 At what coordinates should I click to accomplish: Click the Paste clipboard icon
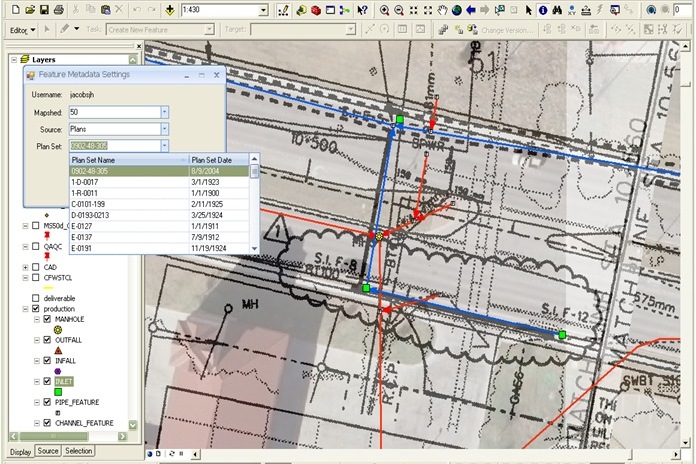pyautogui.click(x=106, y=9)
